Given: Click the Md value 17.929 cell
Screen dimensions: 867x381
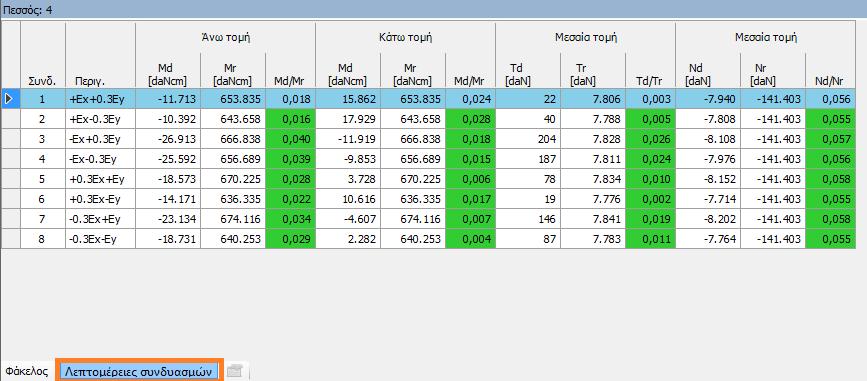Looking at the screenshot, I should pos(348,119).
